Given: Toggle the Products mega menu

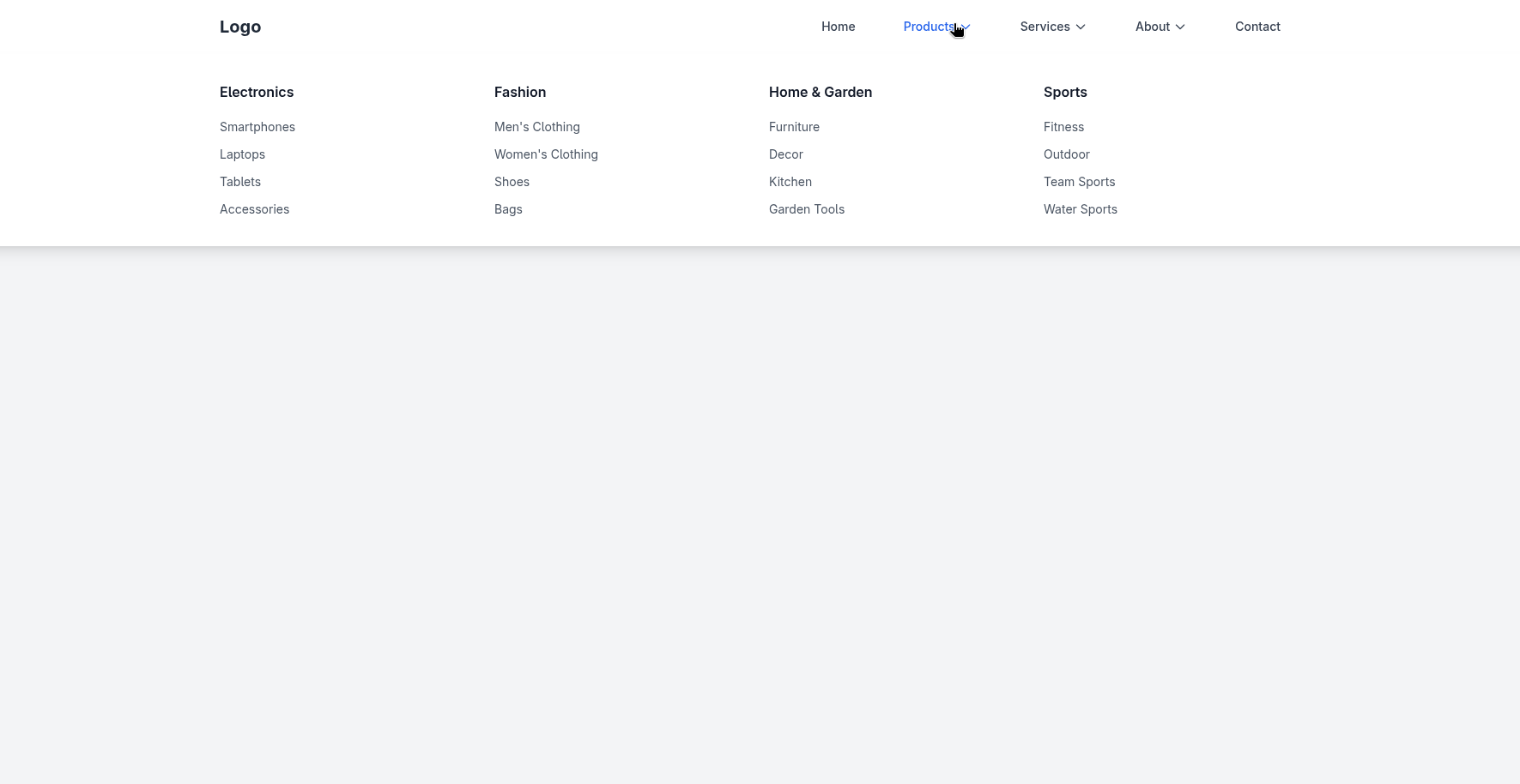Looking at the screenshot, I should click(x=937, y=27).
